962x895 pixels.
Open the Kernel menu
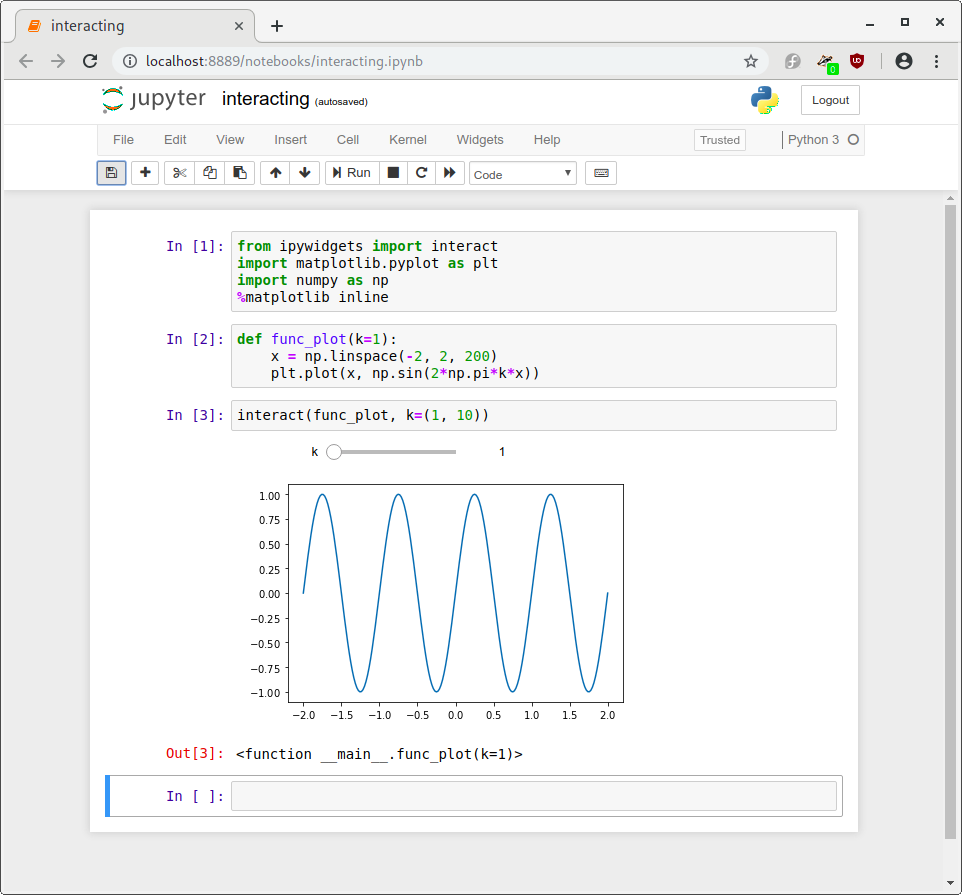click(x=407, y=140)
